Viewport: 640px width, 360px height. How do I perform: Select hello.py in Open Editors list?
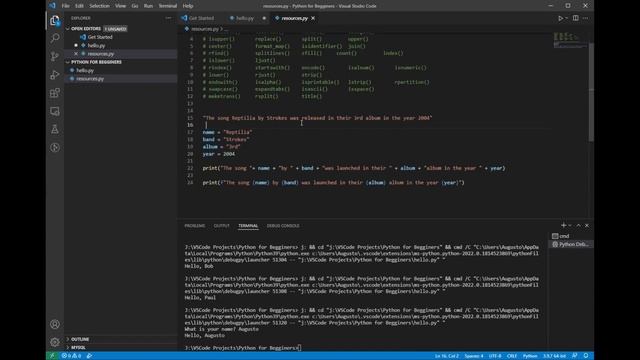click(x=96, y=46)
